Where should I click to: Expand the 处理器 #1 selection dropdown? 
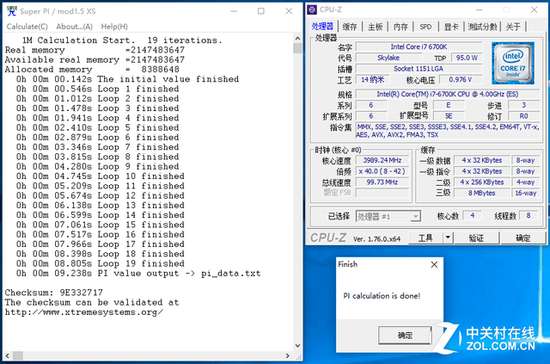click(415, 216)
